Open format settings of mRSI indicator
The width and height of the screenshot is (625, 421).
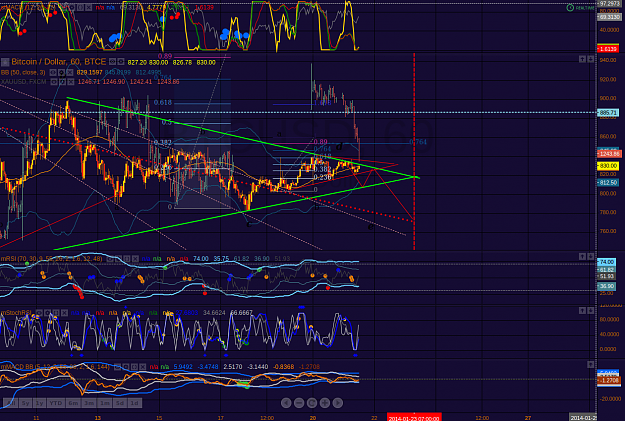coord(118,259)
